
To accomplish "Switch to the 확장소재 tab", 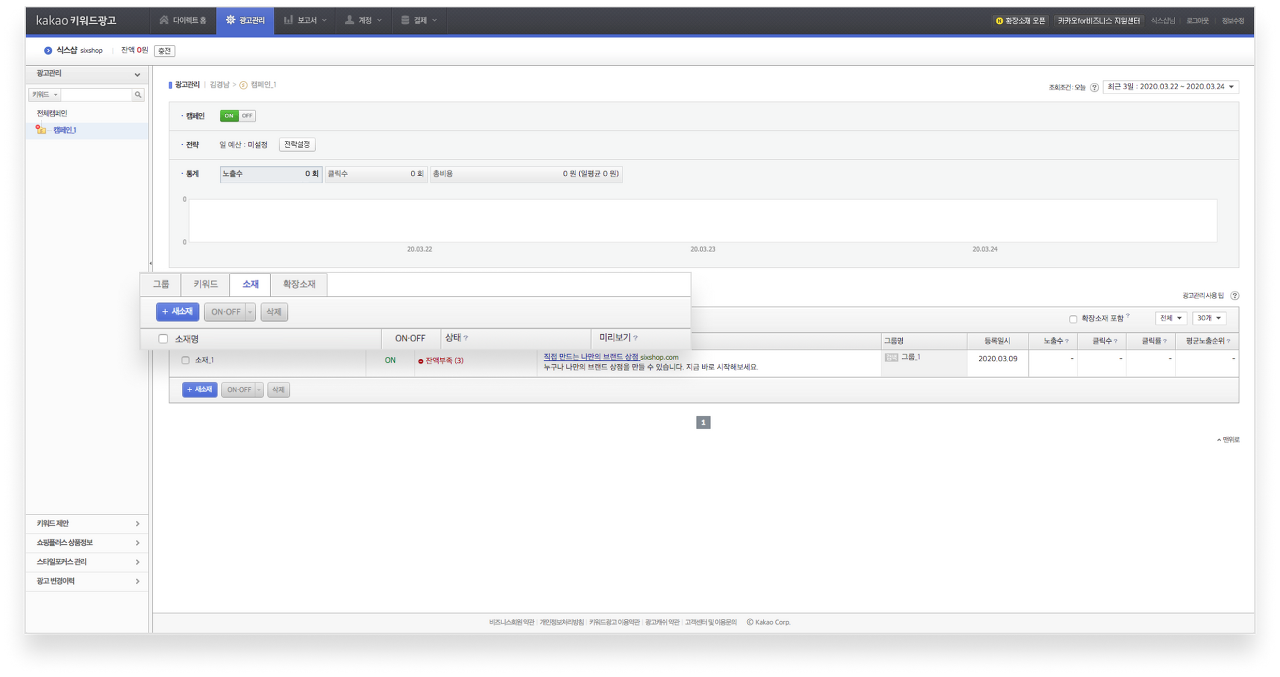I will point(299,284).
